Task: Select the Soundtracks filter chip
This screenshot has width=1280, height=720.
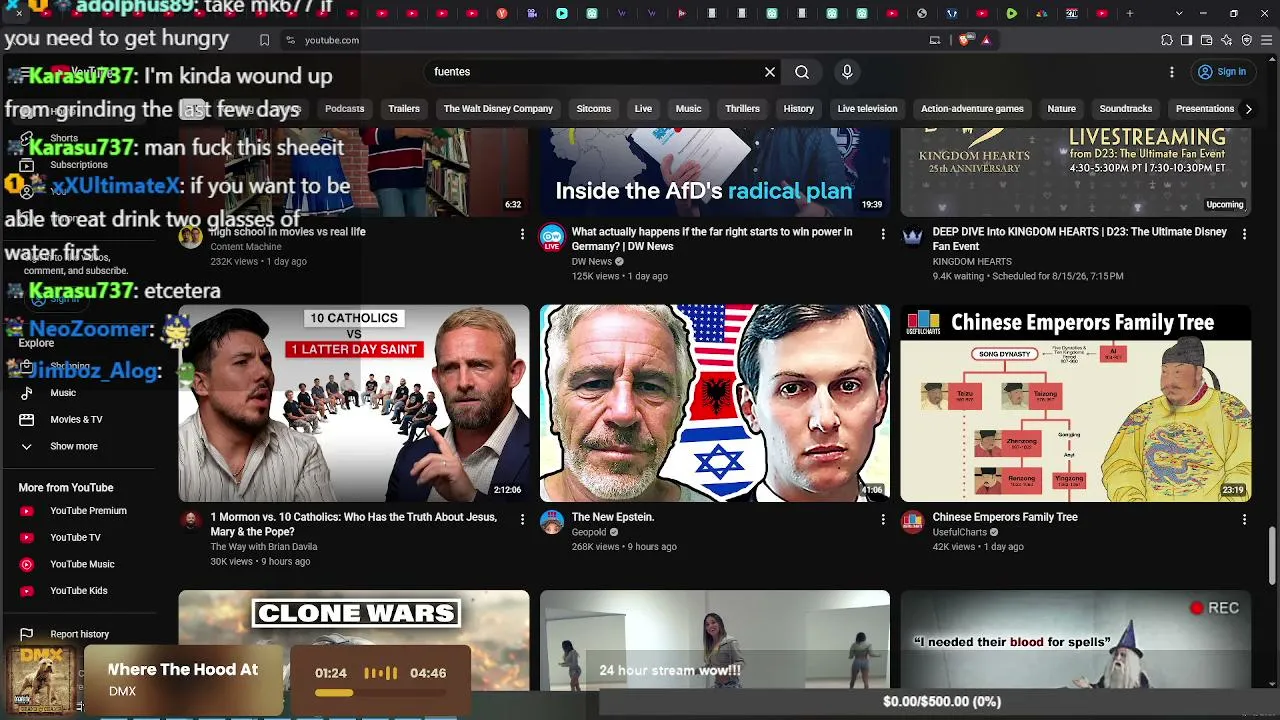Action: [x=1126, y=109]
